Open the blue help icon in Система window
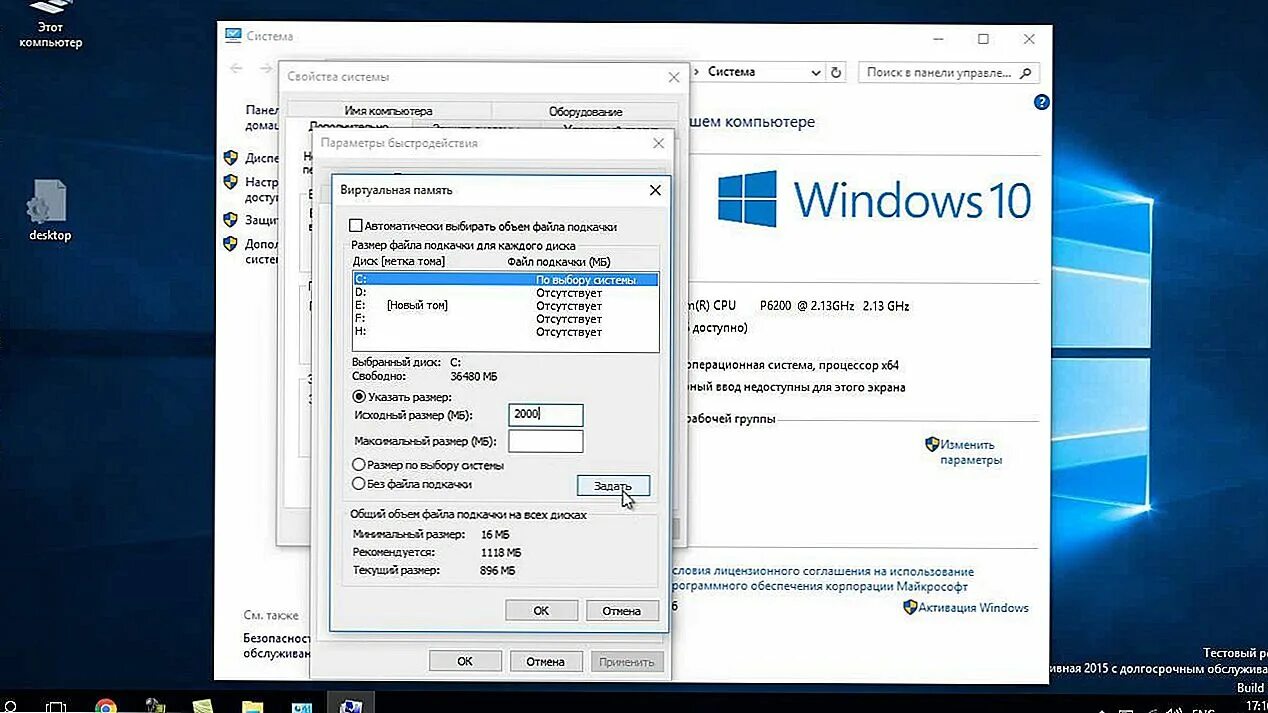The width and height of the screenshot is (1268, 713). click(x=1041, y=102)
